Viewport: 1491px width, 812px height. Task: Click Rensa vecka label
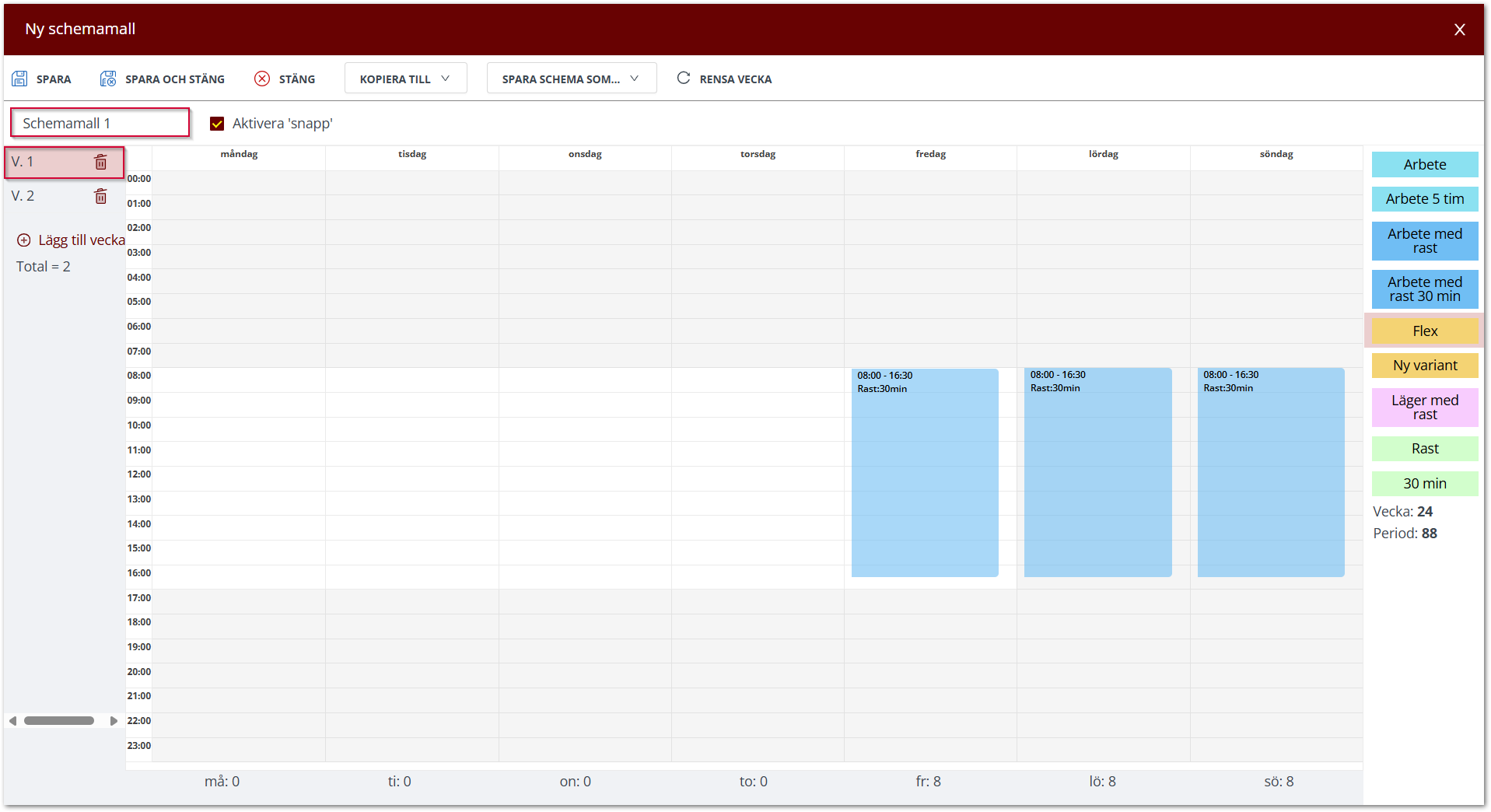736,79
